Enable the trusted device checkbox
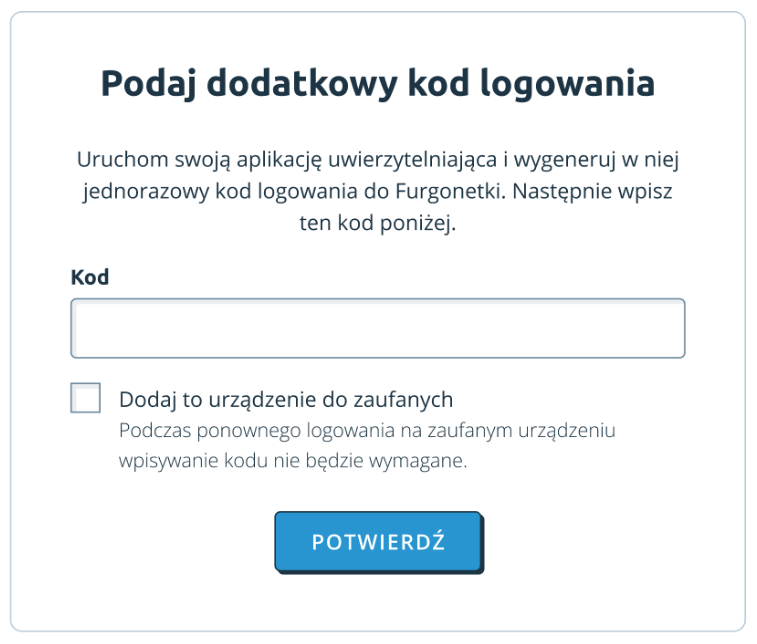Image resolution: width=757 pixels, height=644 pixels. click(x=85, y=398)
